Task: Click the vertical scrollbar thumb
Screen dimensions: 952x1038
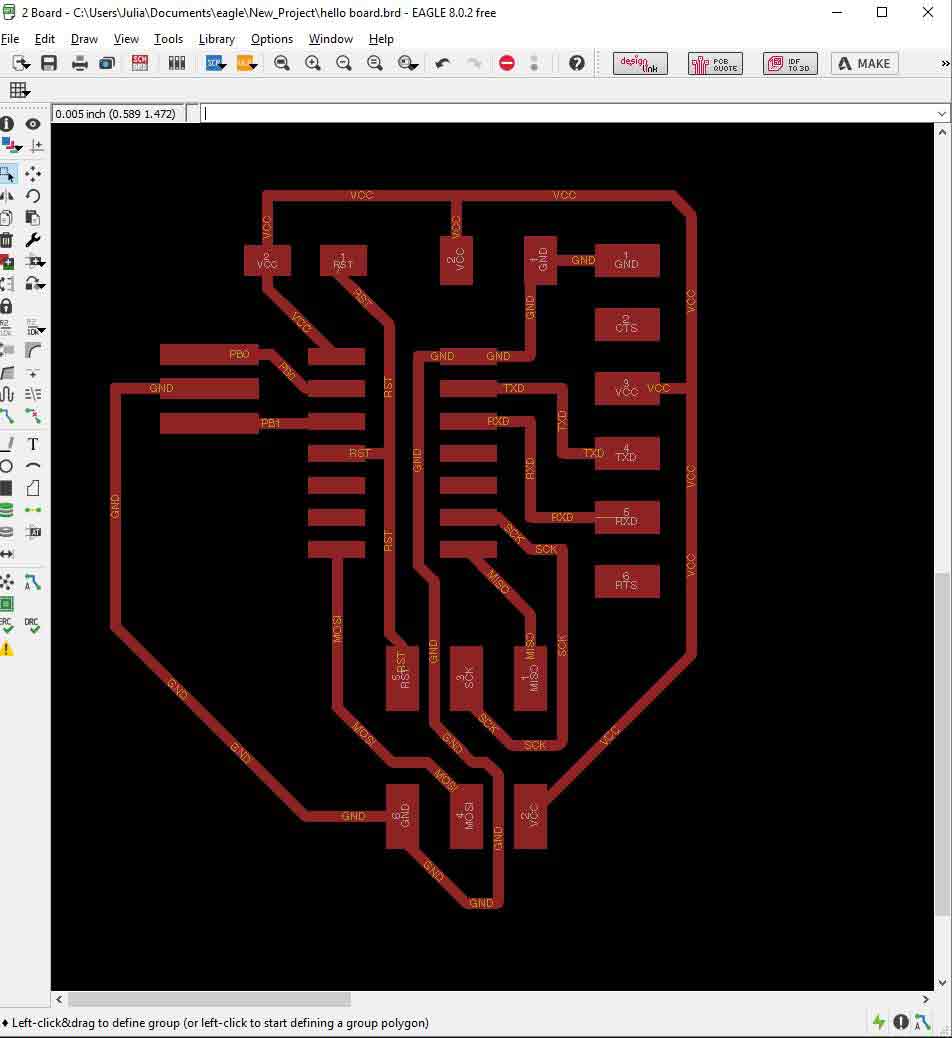Action: click(x=942, y=743)
